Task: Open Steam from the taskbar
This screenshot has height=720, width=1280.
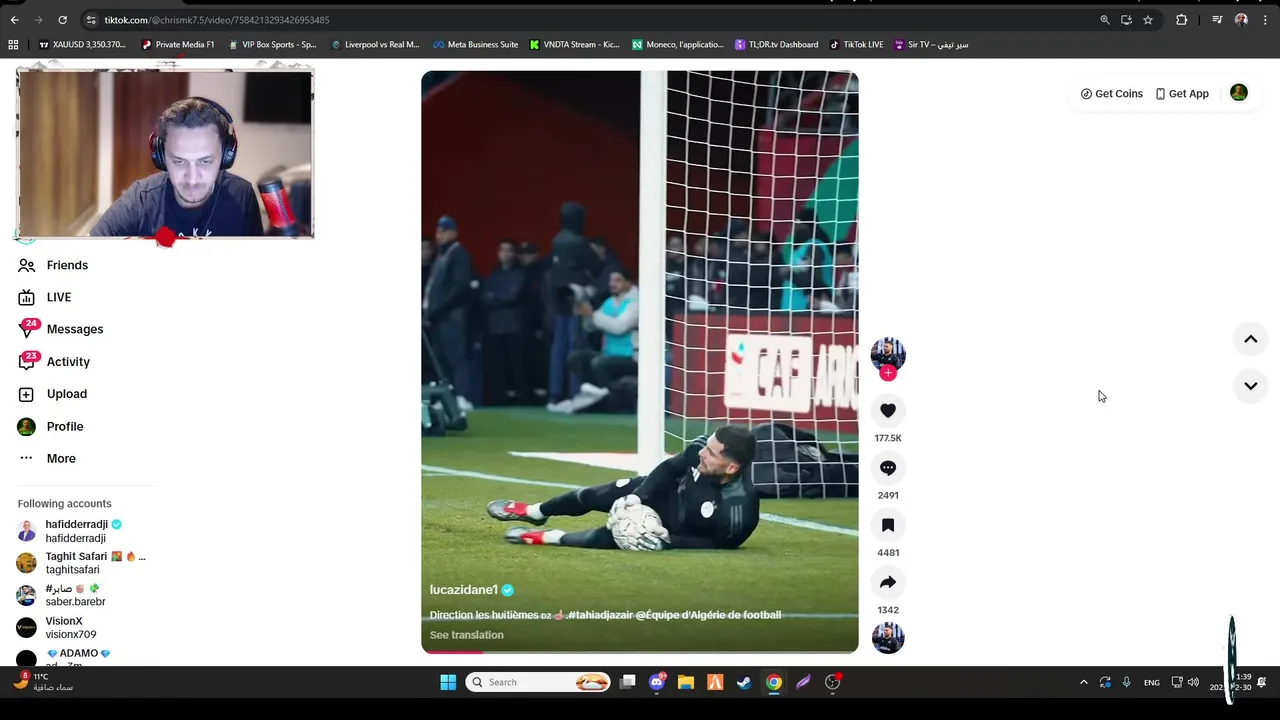Action: pyautogui.click(x=744, y=682)
